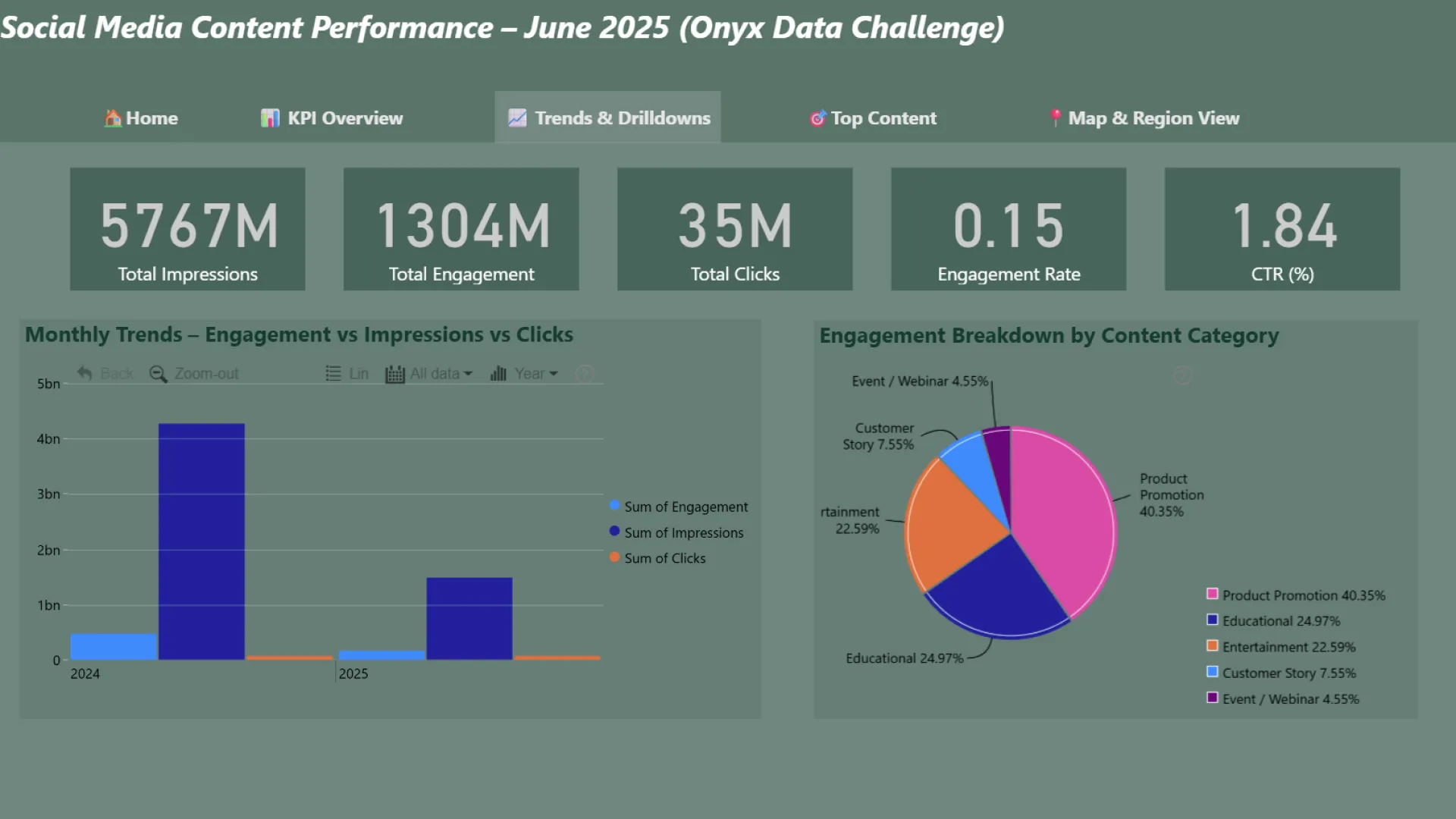This screenshot has width=1456, height=819.
Task: Click the Entertainment 22.59% slice label
Action: tap(850, 520)
